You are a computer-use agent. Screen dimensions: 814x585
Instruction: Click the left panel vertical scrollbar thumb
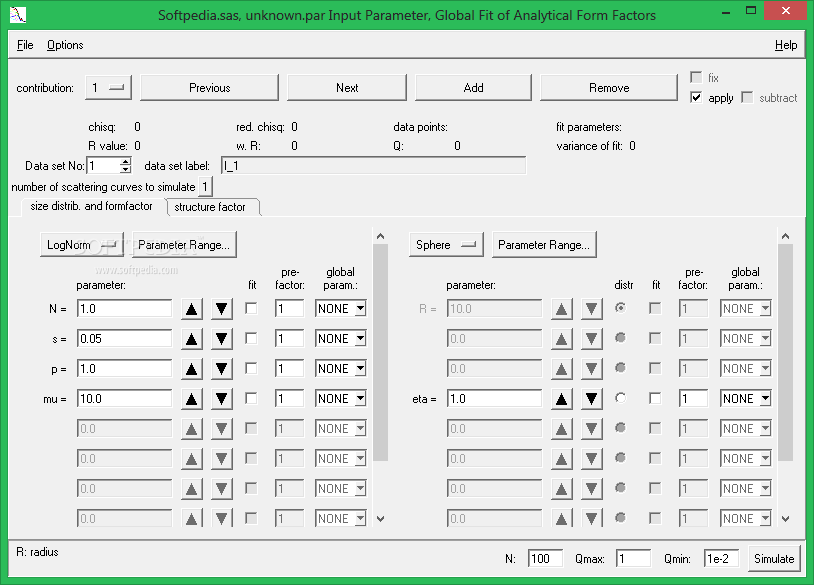point(381,352)
